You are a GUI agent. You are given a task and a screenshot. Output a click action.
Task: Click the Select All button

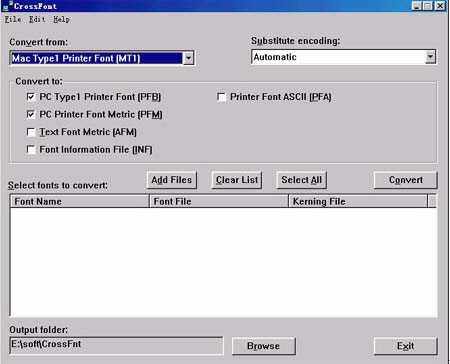coord(301,180)
